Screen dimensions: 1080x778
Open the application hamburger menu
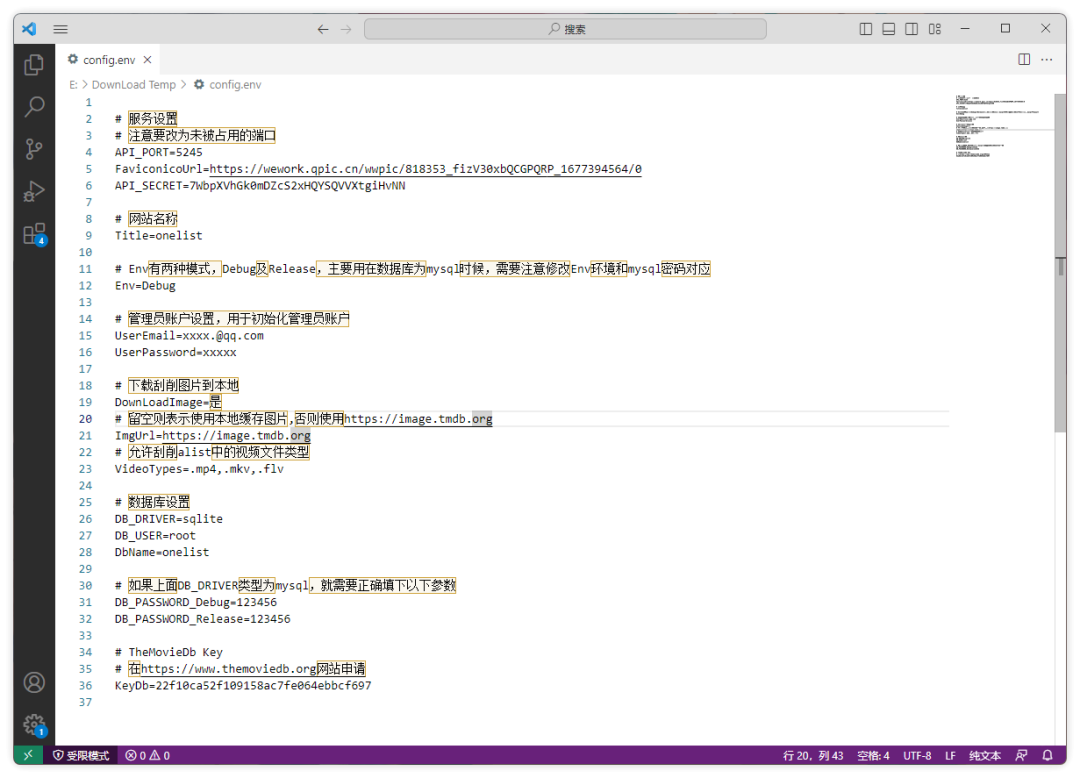pyautogui.click(x=60, y=28)
